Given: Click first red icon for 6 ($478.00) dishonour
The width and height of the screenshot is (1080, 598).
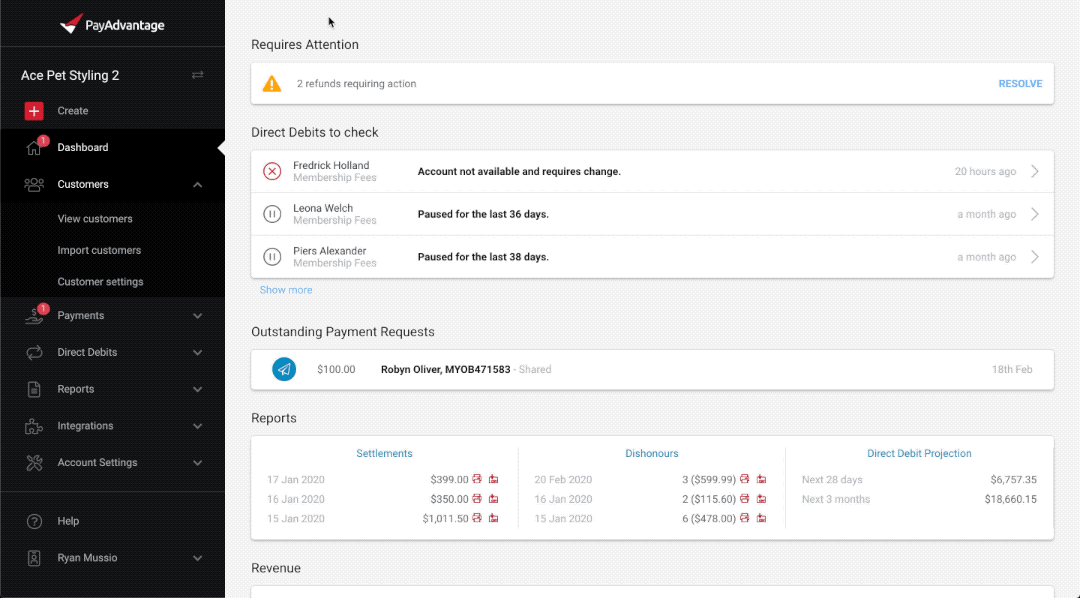Looking at the screenshot, I should [745, 518].
